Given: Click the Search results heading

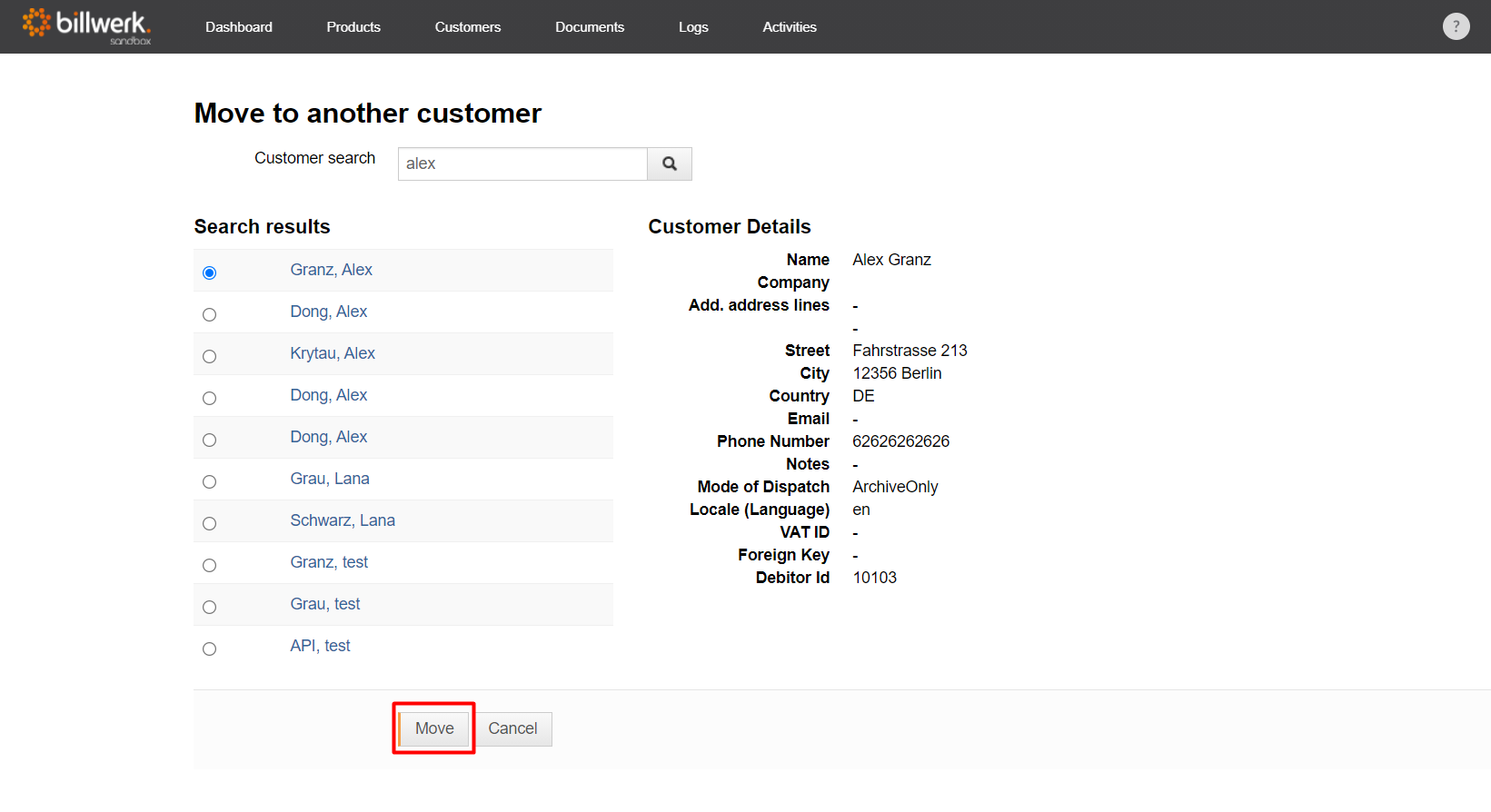Looking at the screenshot, I should 263,226.
